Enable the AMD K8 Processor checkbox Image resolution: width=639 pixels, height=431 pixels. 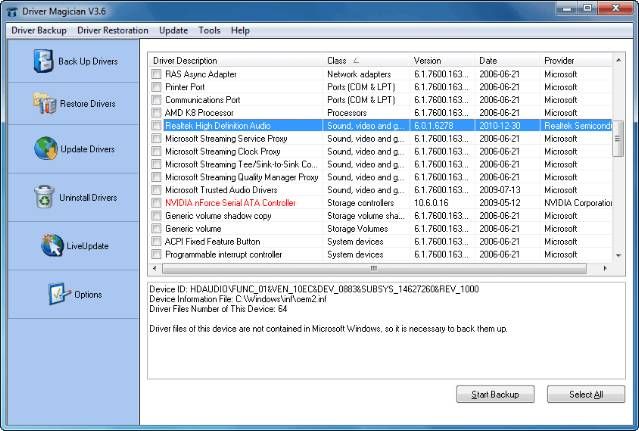click(156, 113)
